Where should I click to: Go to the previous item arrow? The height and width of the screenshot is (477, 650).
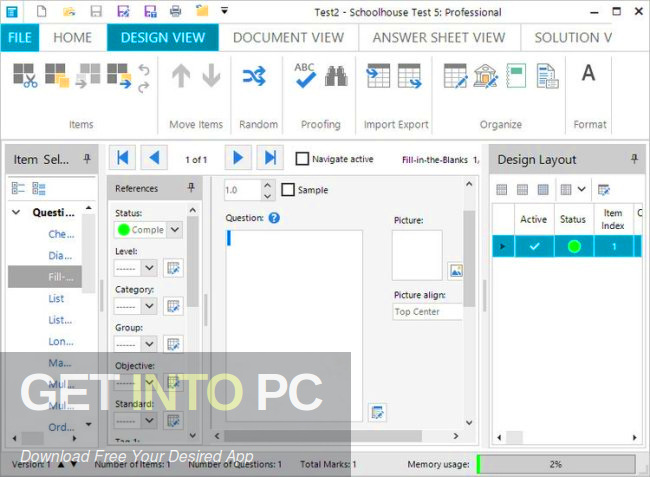pos(154,157)
